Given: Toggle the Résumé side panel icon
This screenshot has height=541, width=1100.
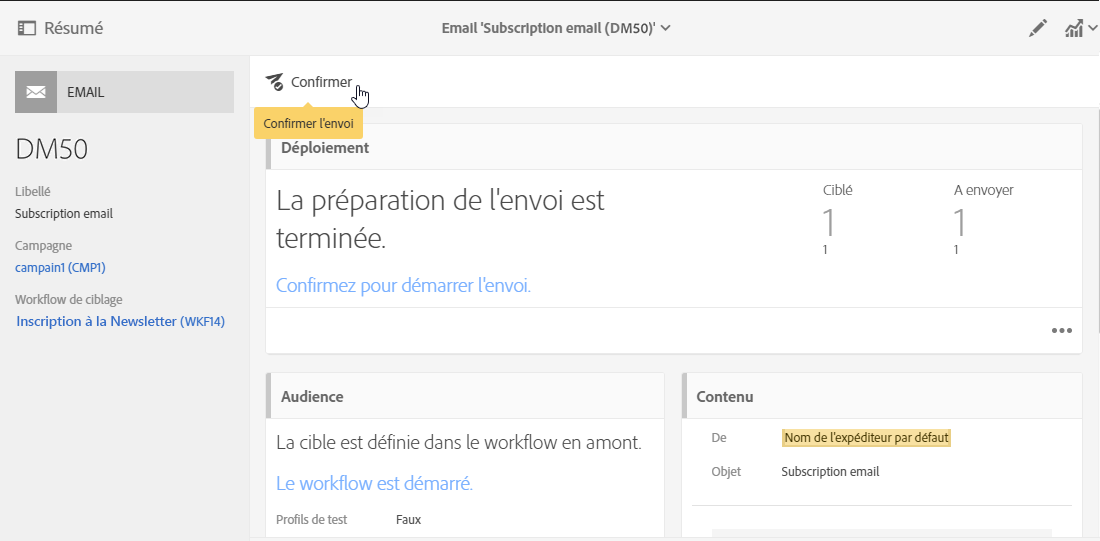Looking at the screenshot, I should [x=27, y=29].
